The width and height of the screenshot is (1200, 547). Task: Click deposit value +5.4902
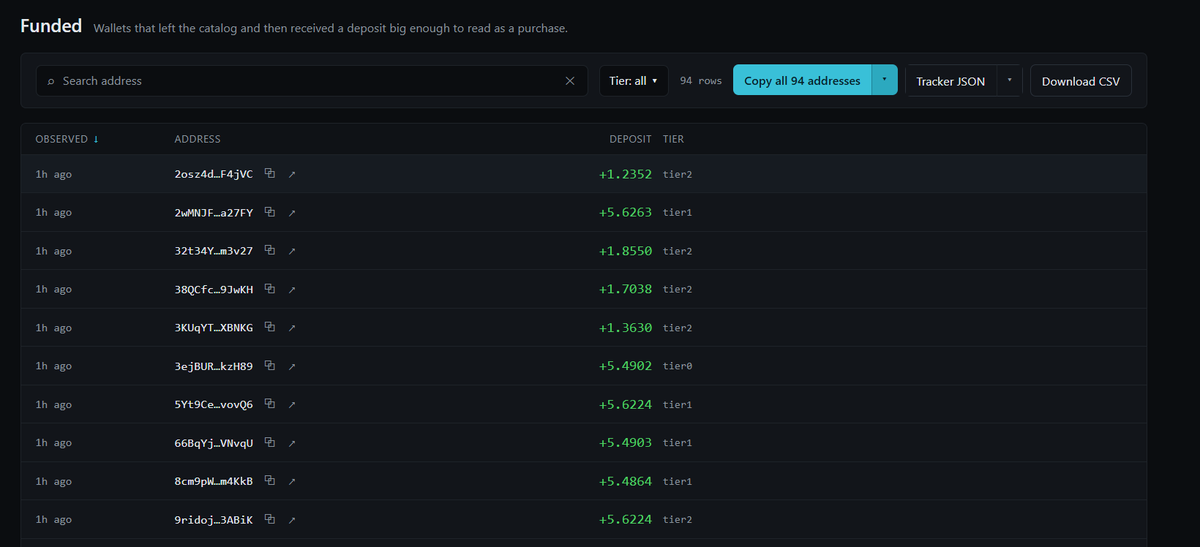point(625,366)
